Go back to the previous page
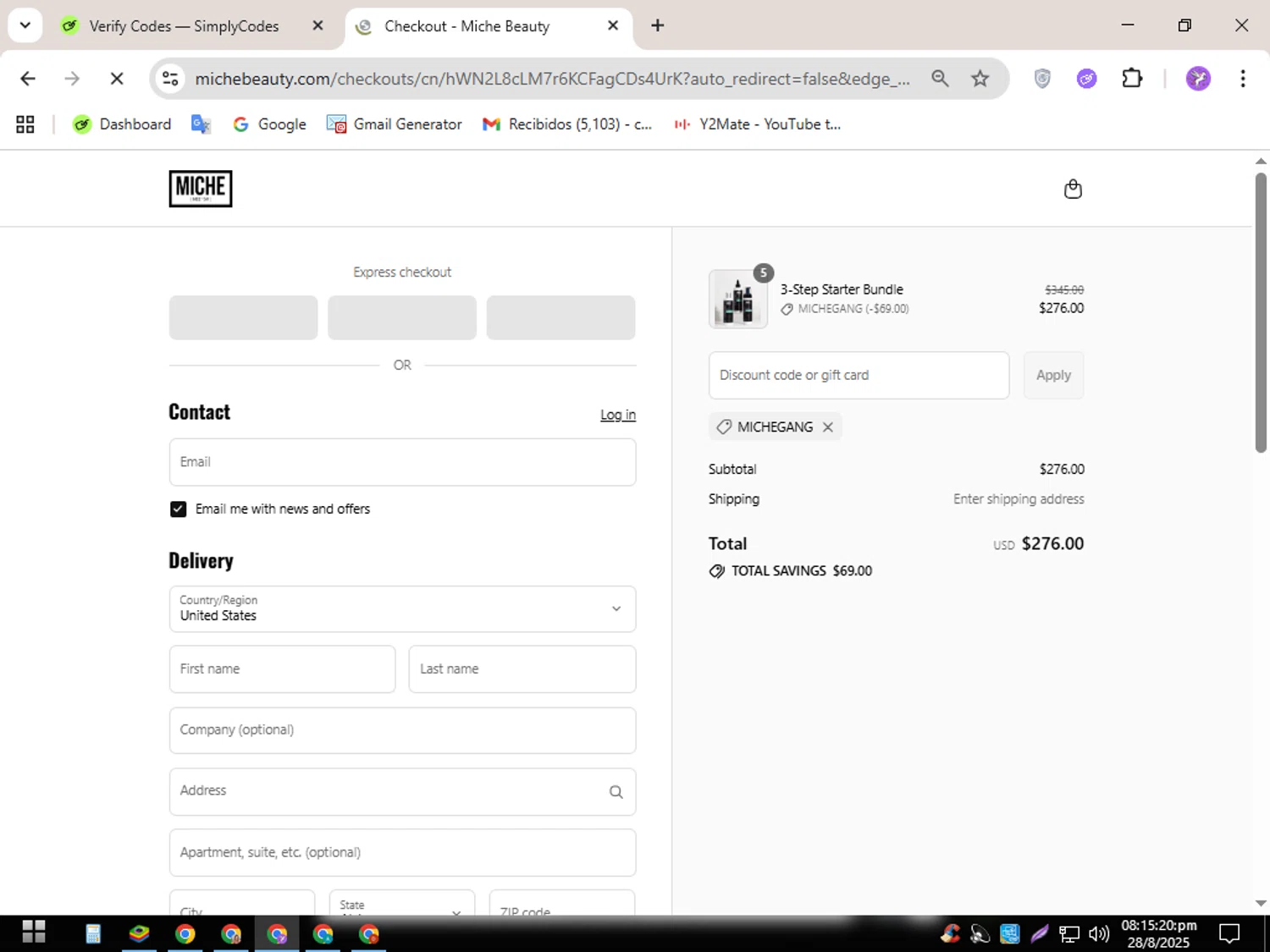 coord(28,79)
